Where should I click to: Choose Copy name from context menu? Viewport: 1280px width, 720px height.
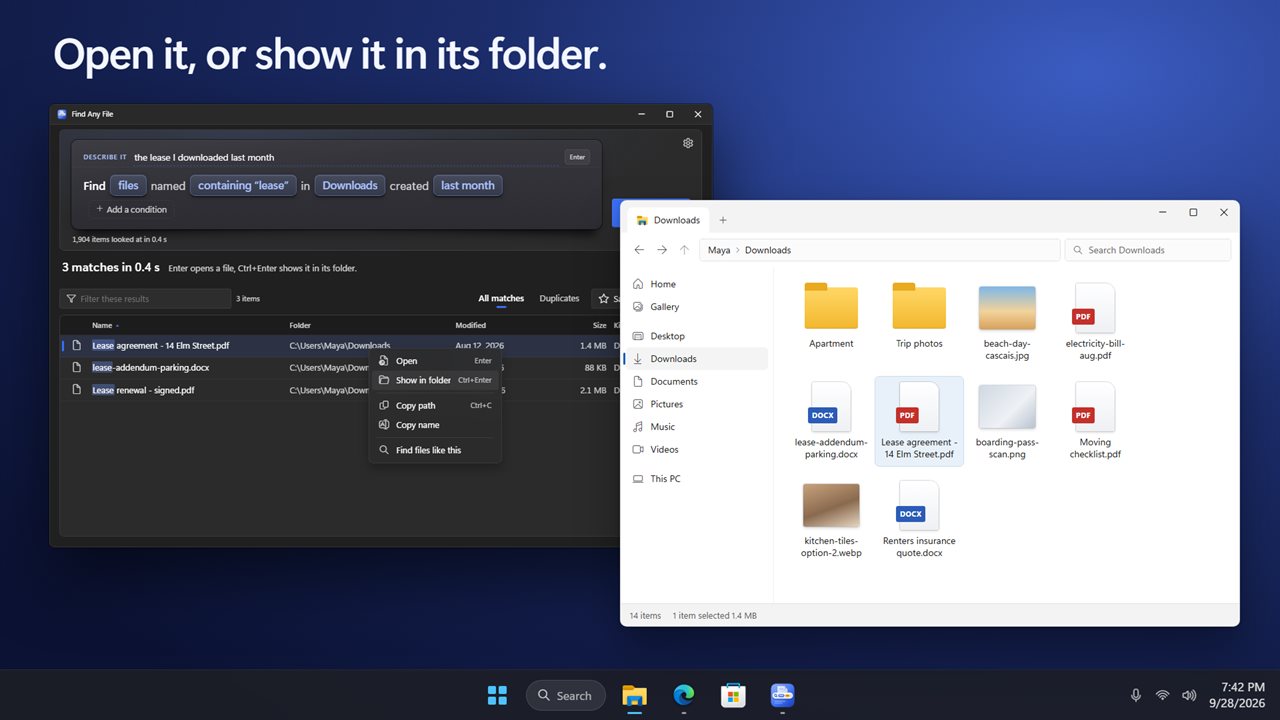click(x=435, y=425)
